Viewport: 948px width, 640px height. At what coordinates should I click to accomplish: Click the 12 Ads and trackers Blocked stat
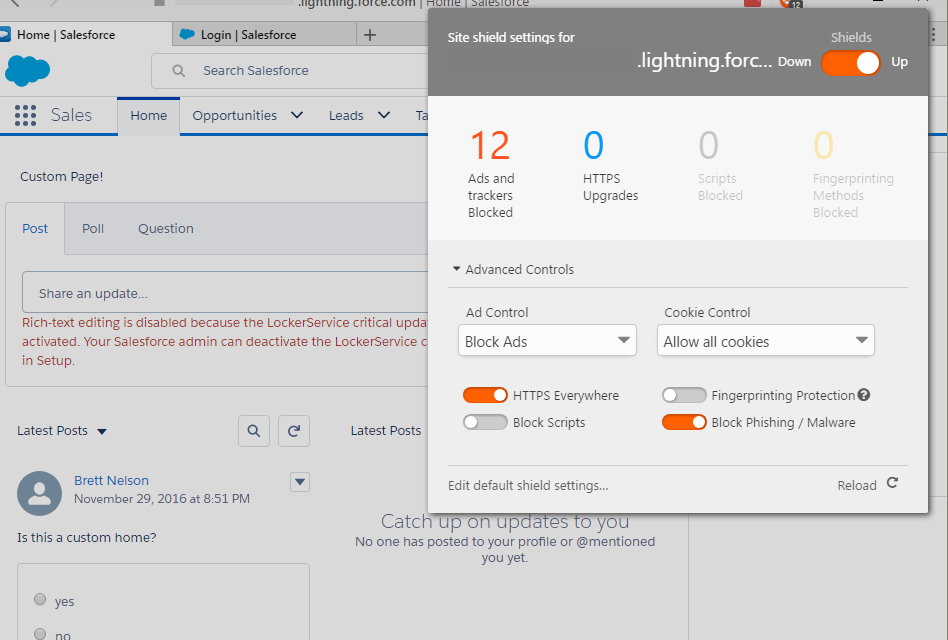[490, 173]
